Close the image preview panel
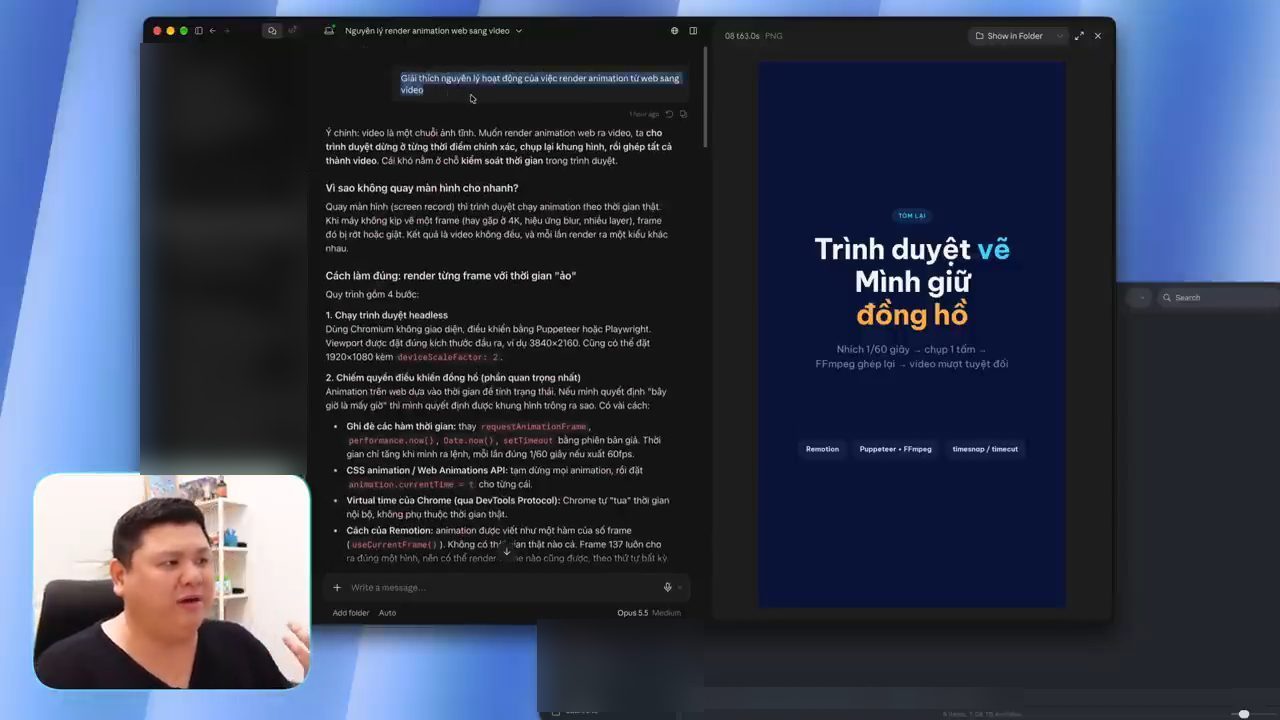The image size is (1280, 720). pos(1098,36)
